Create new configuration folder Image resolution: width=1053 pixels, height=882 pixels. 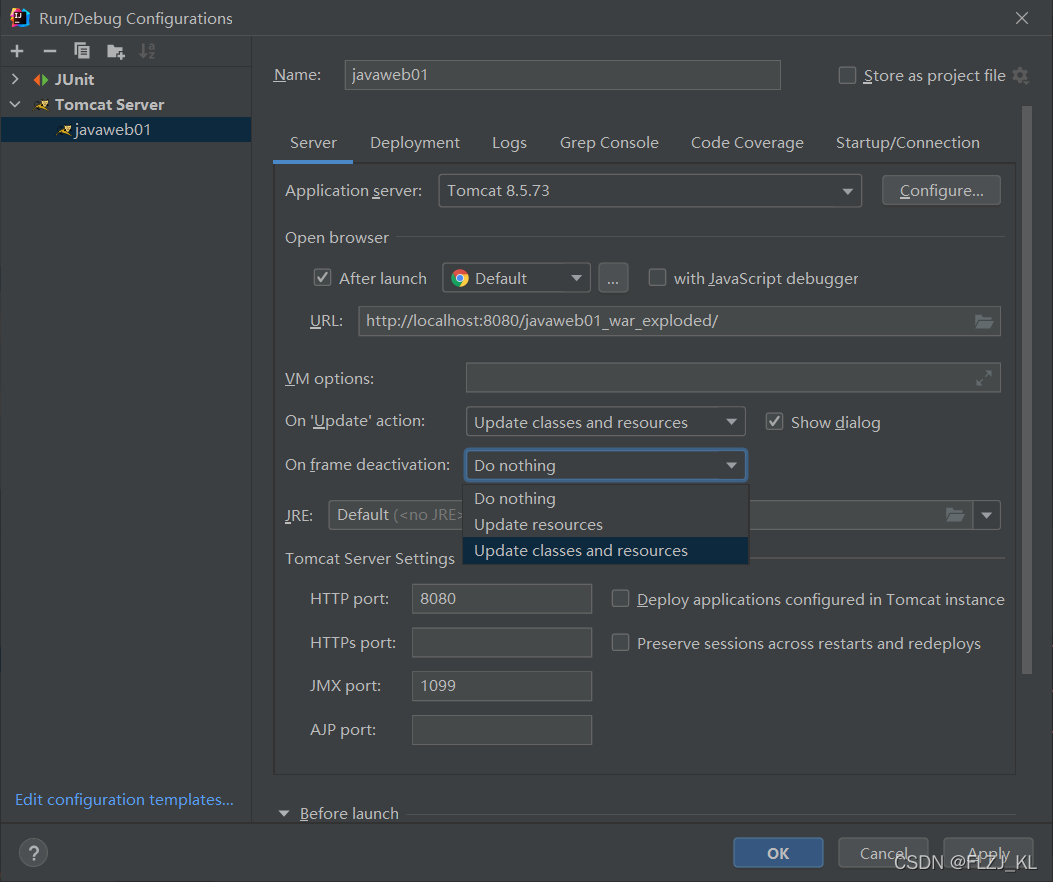[x=116, y=51]
